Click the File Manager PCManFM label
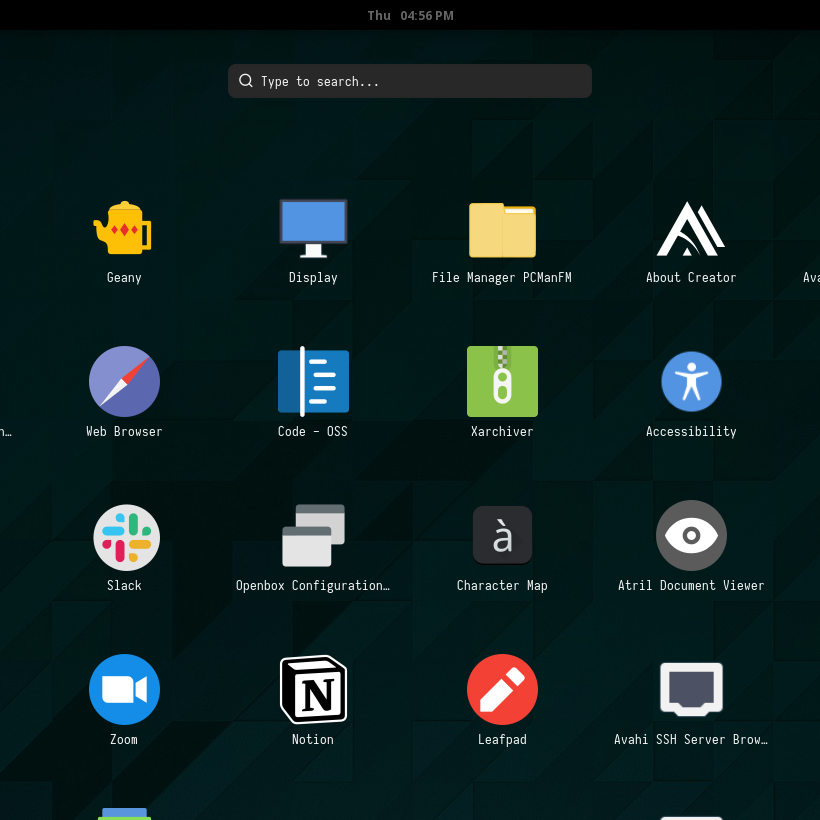Viewport: 820px width, 820px height. coord(502,278)
